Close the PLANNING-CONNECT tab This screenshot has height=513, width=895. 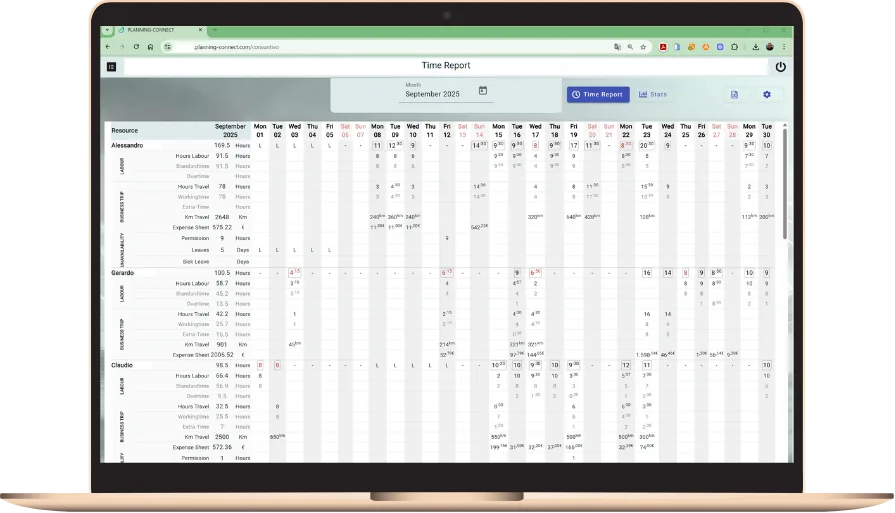(200, 30)
